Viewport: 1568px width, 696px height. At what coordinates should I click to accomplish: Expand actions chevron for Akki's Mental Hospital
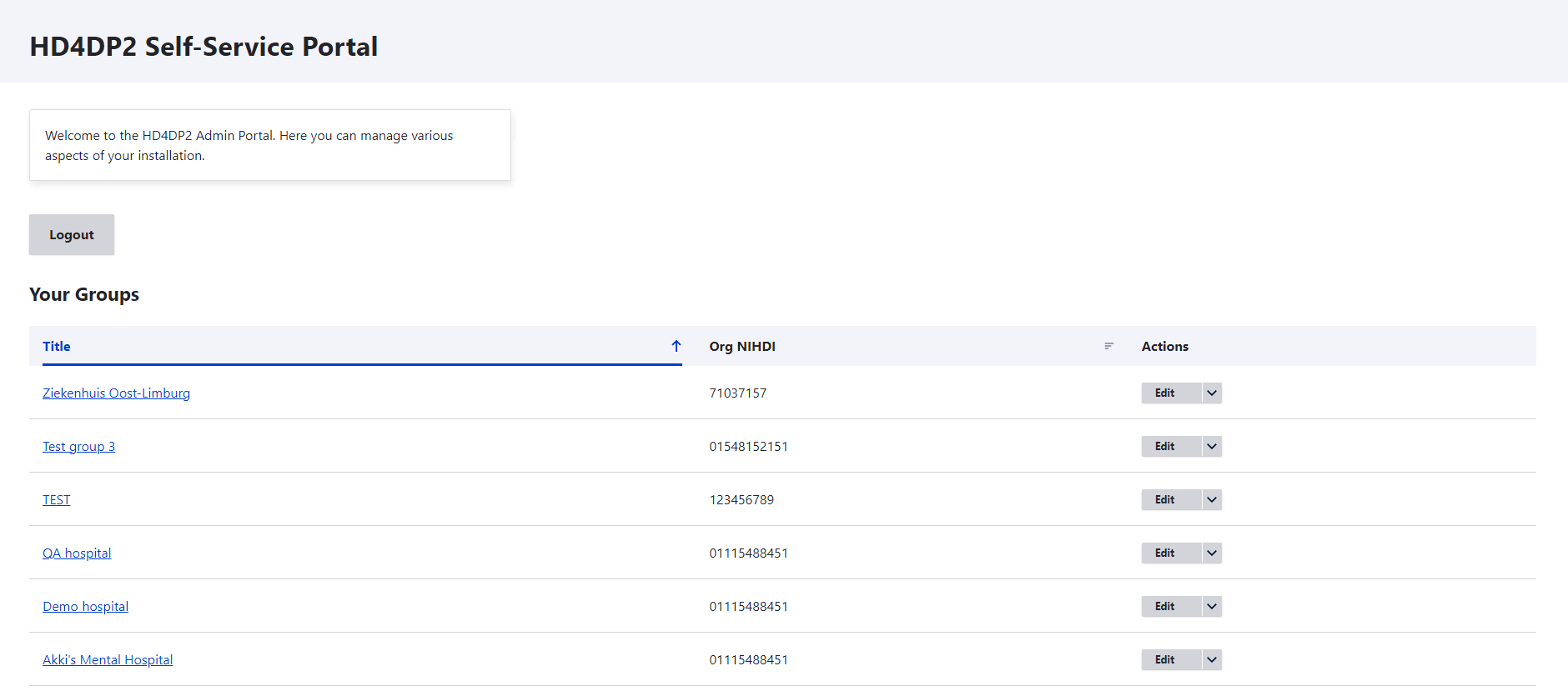click(x=1212, y=660)
